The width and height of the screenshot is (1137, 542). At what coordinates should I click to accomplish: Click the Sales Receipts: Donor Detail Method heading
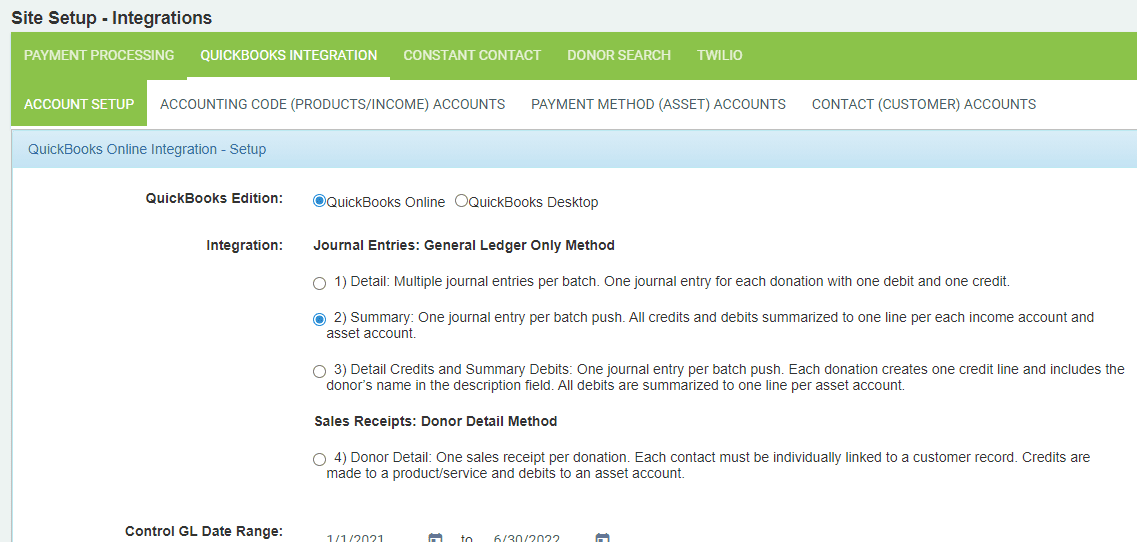click(x=436, y=421)
